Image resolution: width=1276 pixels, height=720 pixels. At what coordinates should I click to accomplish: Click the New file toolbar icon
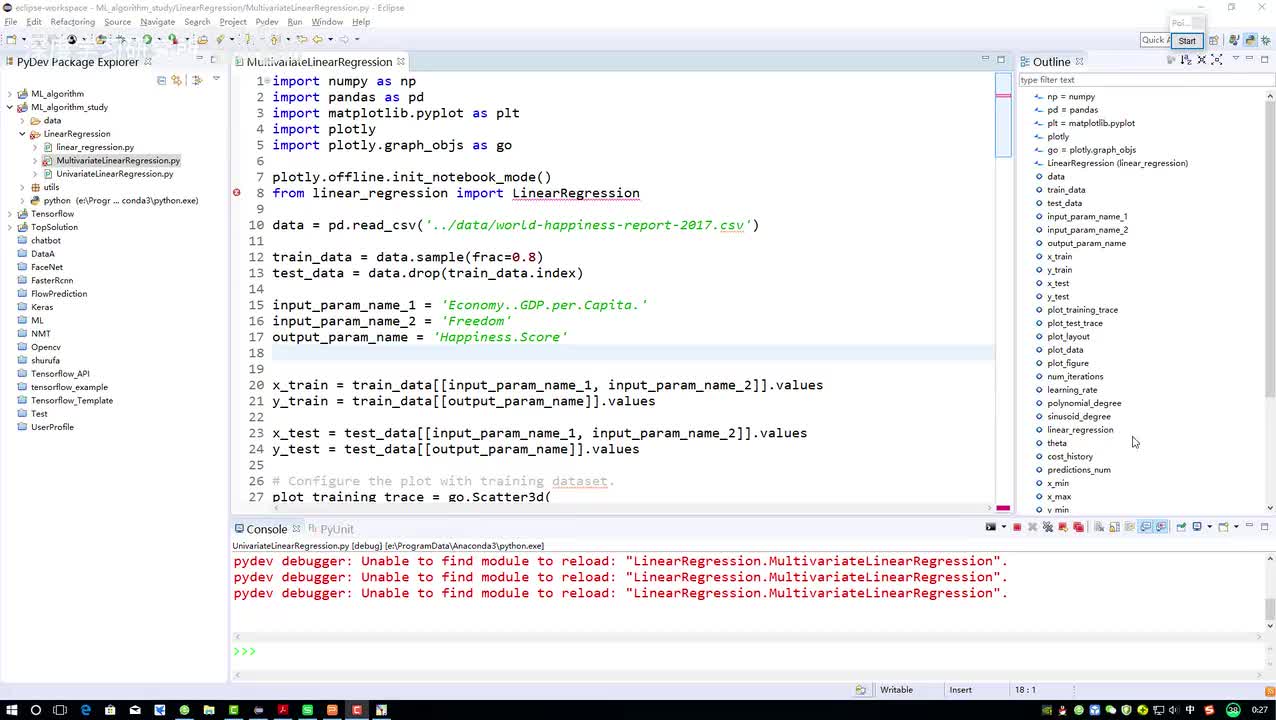click(x=11, y=40)
